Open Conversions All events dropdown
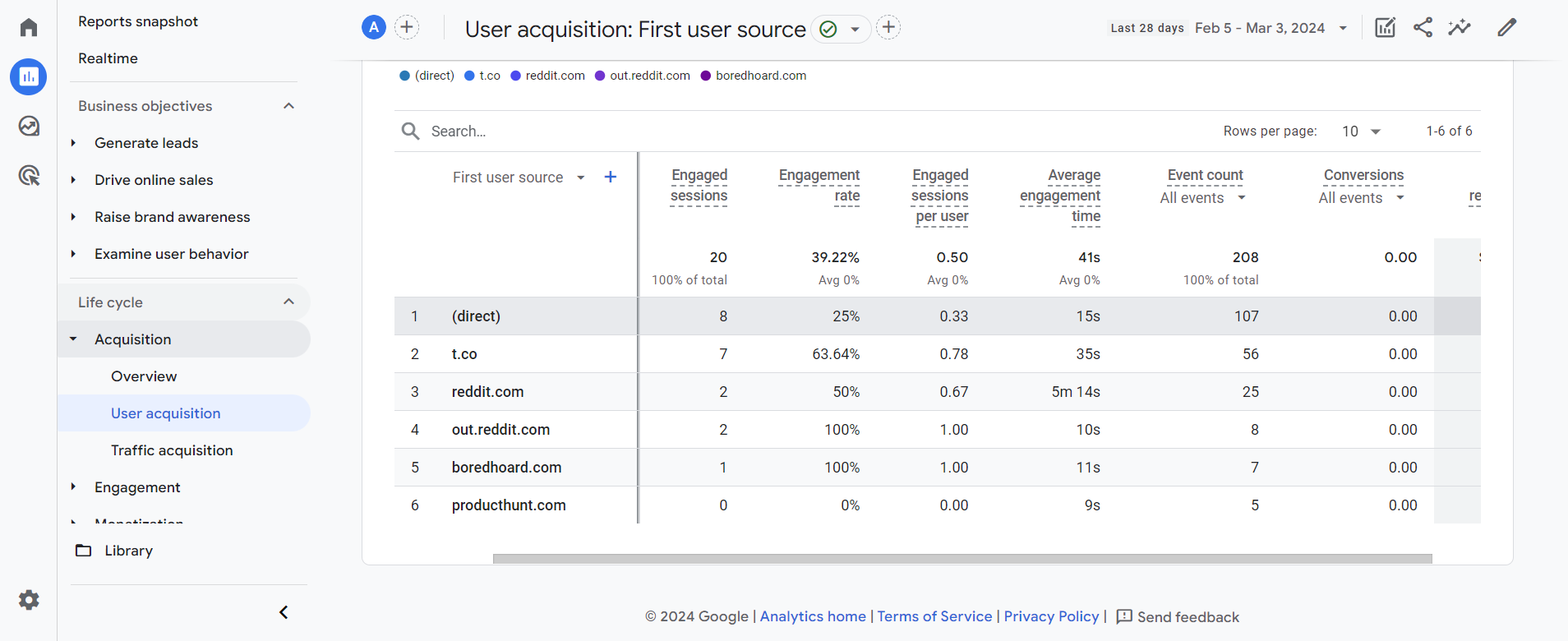1568x641 pixels. click(x=1362, y=198)
